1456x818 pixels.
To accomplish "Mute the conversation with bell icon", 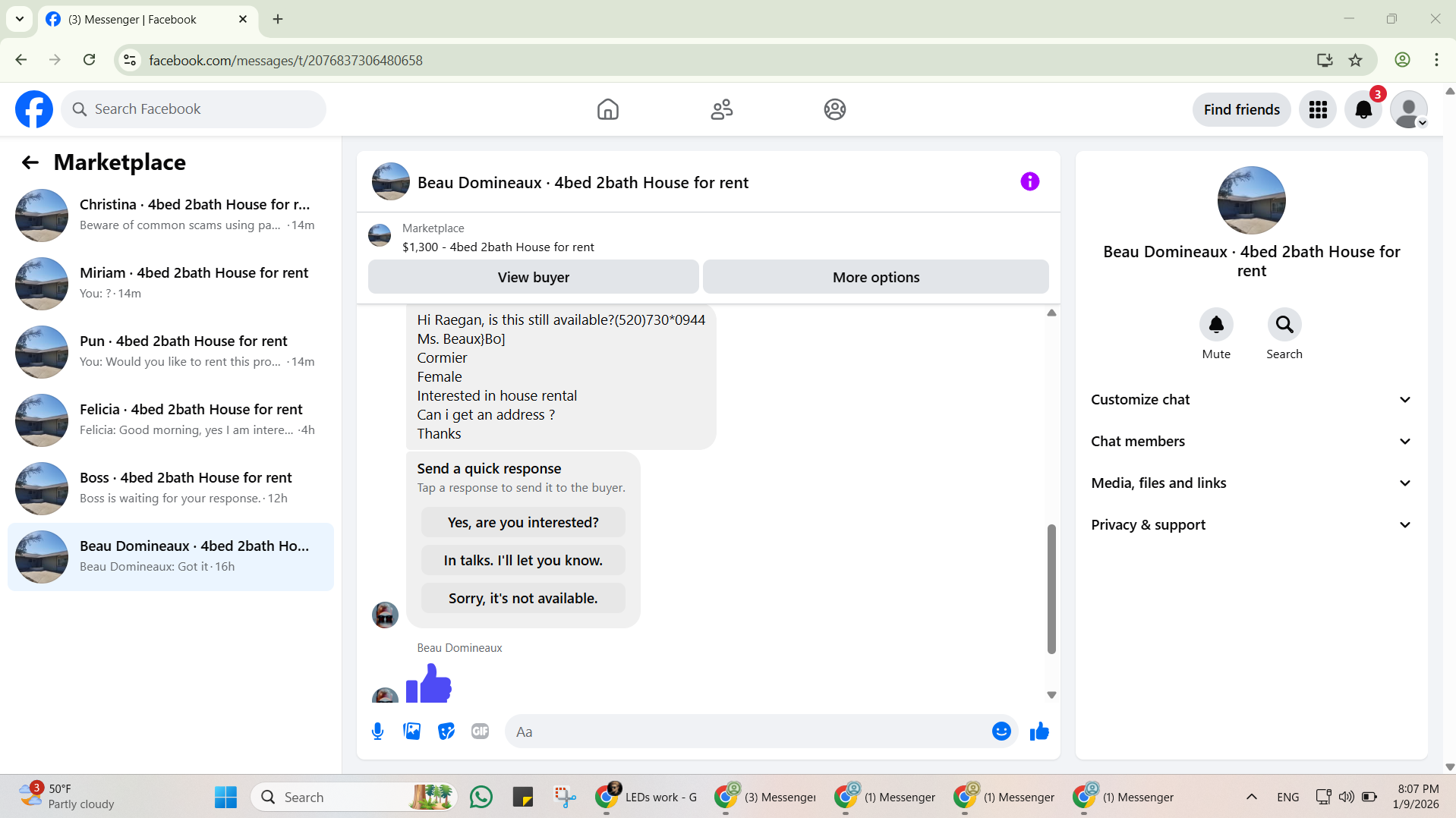I will click(1216, 325).
